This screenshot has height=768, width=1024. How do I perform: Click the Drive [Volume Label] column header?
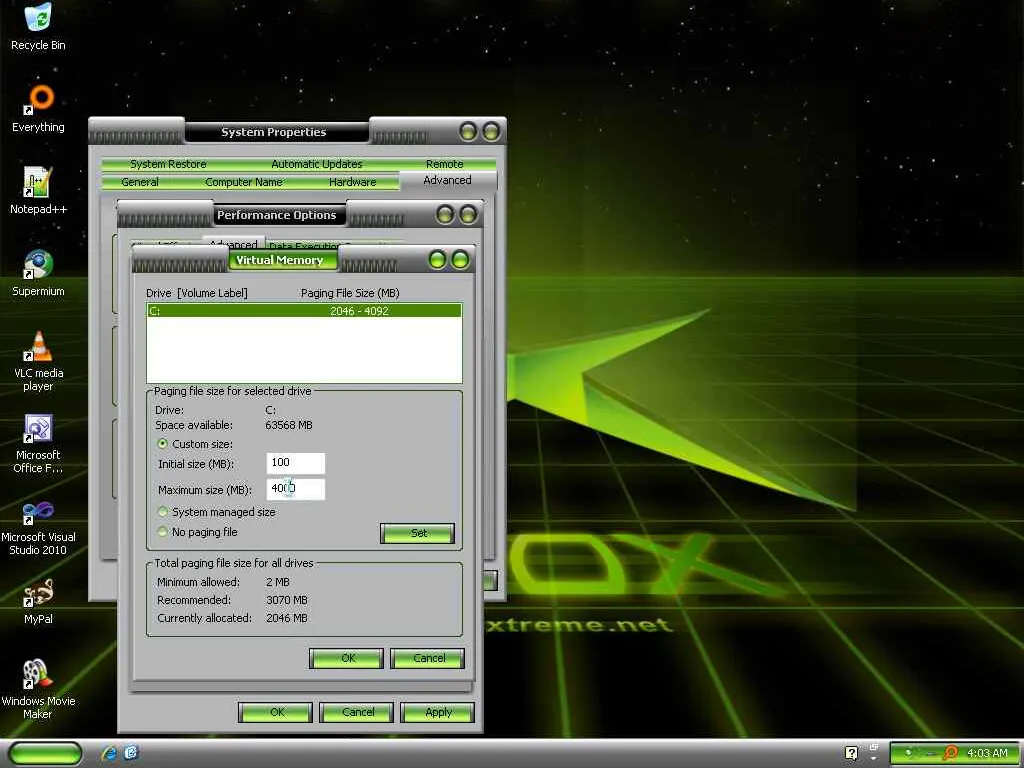197,293
